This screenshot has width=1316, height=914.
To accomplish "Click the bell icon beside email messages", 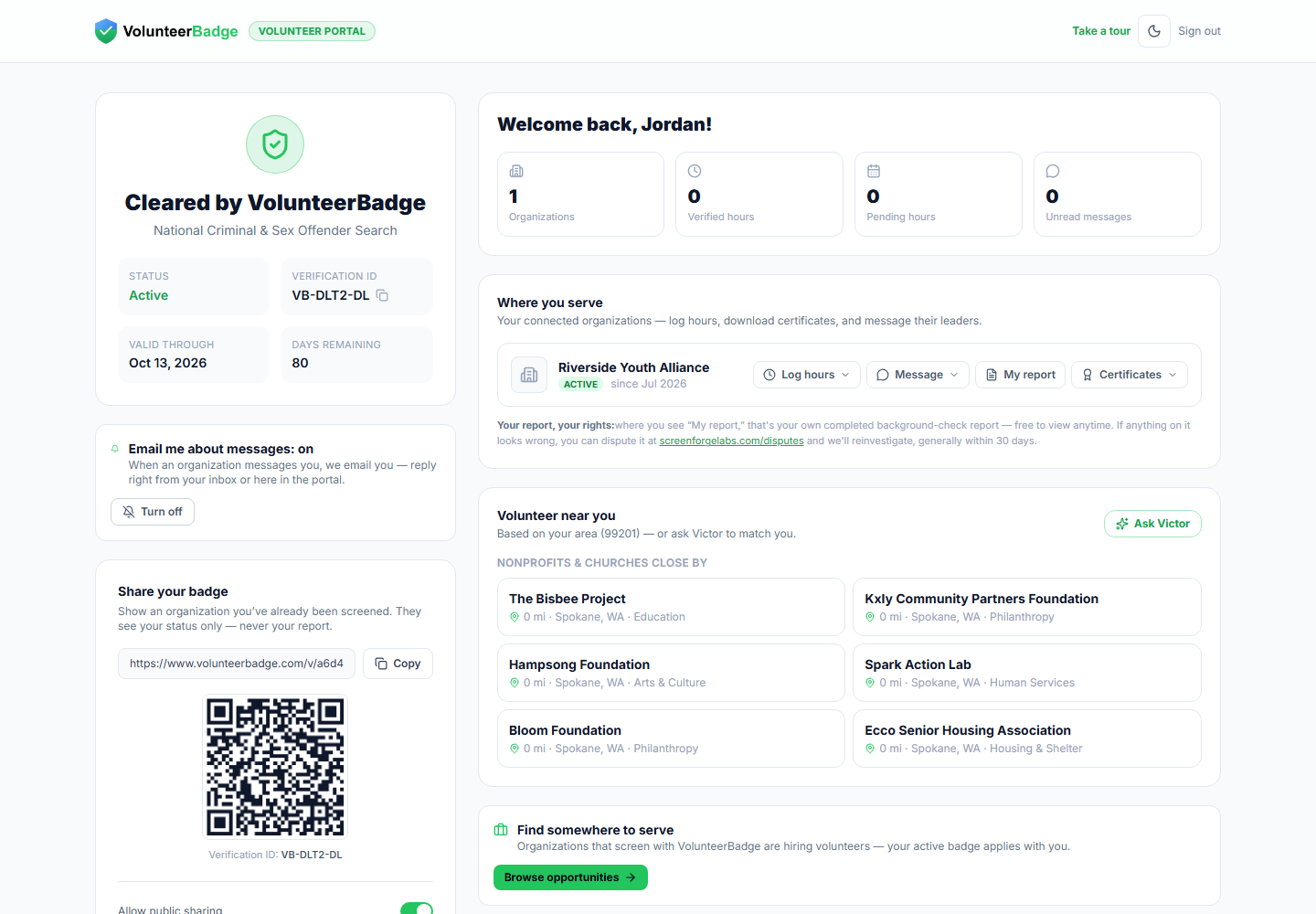I will pyautogui.click(x=115, y=449).
